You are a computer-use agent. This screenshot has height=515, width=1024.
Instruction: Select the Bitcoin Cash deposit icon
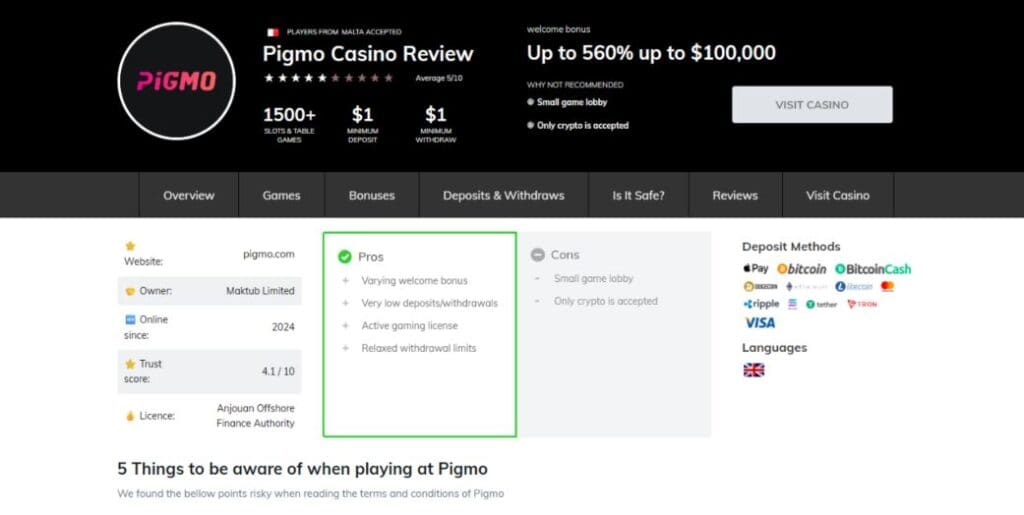(873, 269)
